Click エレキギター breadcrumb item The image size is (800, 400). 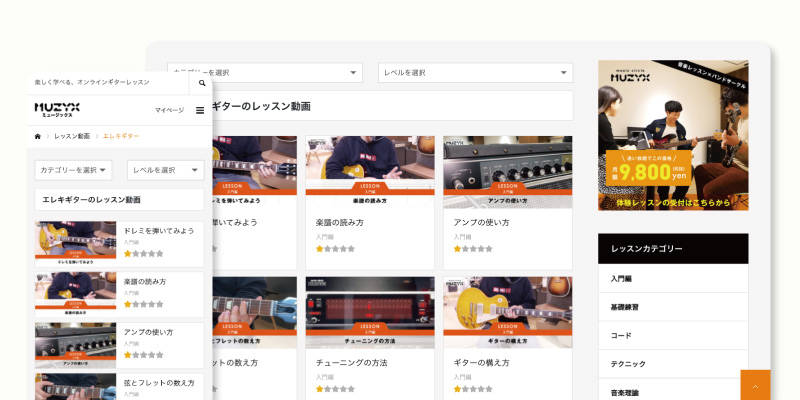pos(121,136)
